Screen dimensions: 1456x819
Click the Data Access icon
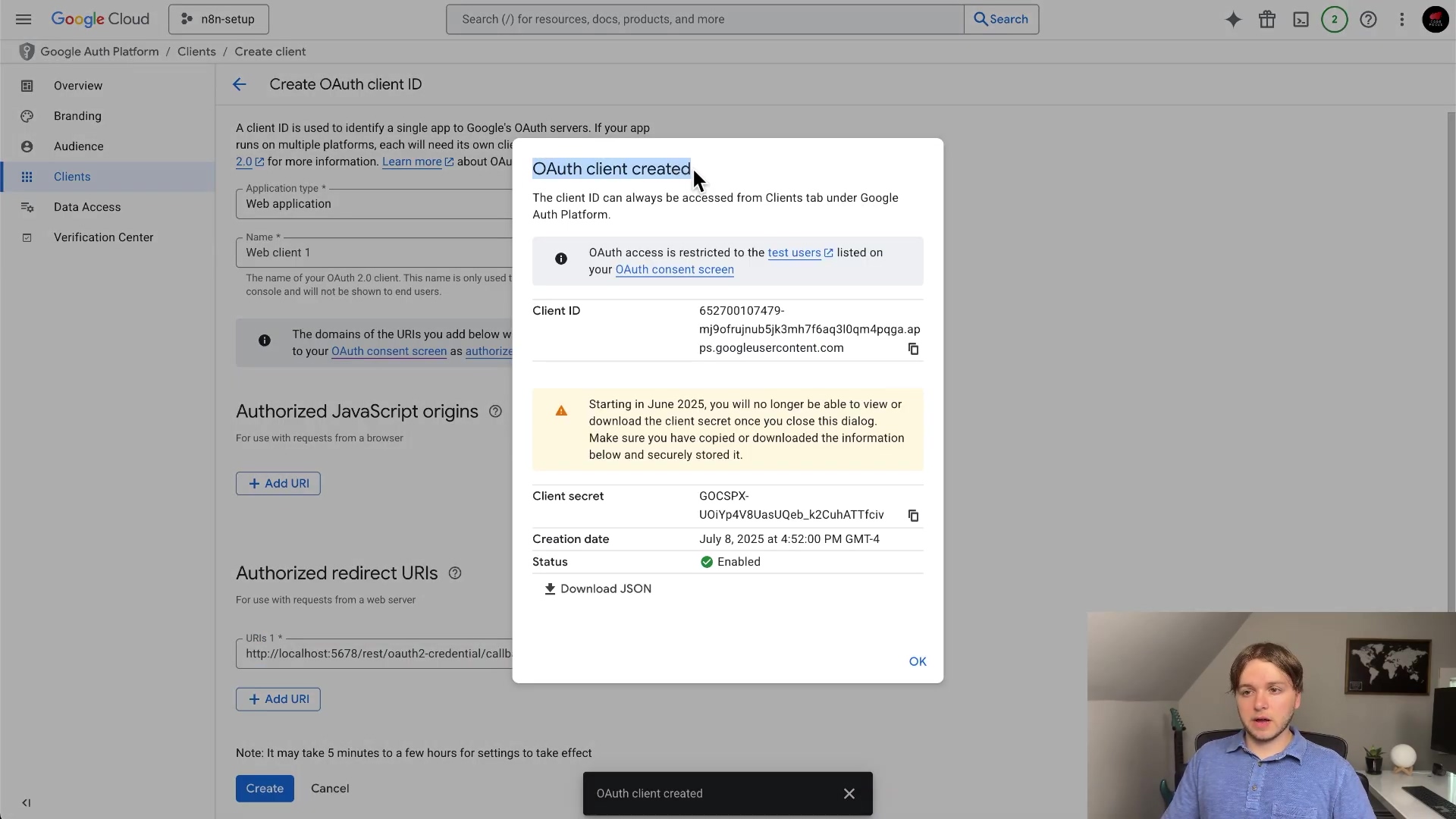[x=27, y=207]
